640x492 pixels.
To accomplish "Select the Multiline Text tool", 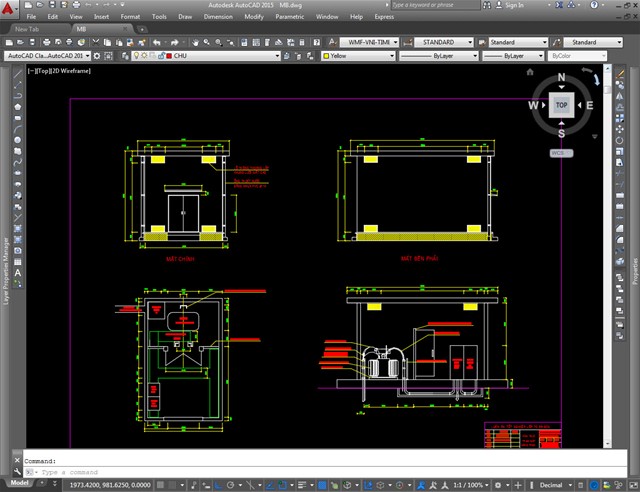I will pyautogui.click(x=18, y=273).
